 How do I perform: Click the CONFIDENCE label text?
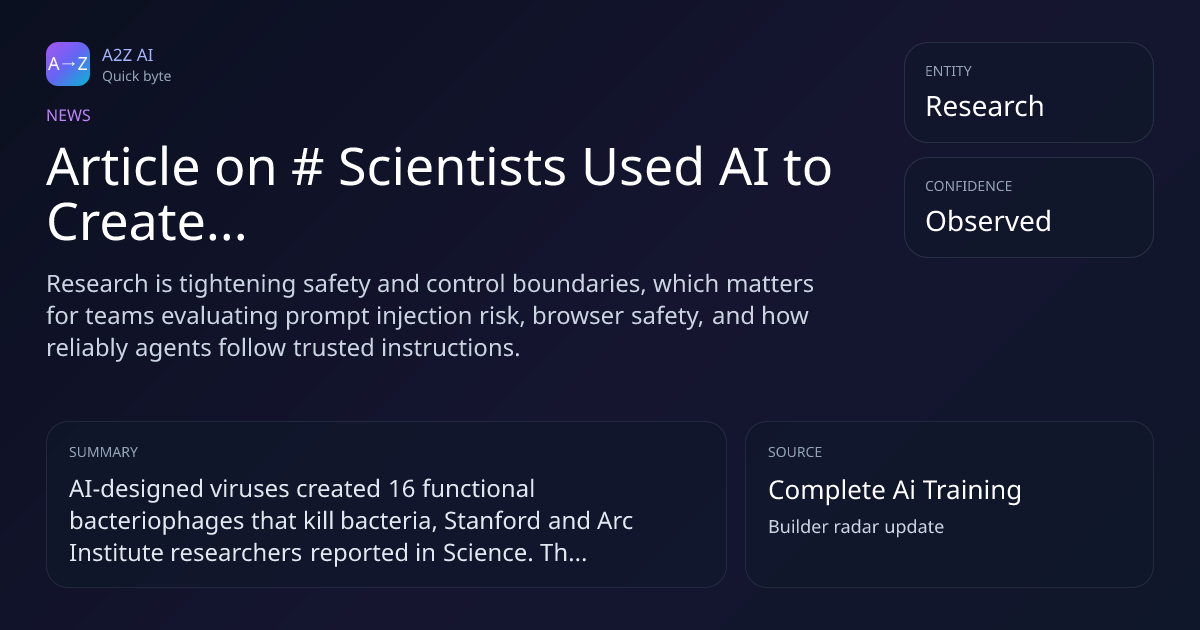pyautogui.click(x=968, y=186)
